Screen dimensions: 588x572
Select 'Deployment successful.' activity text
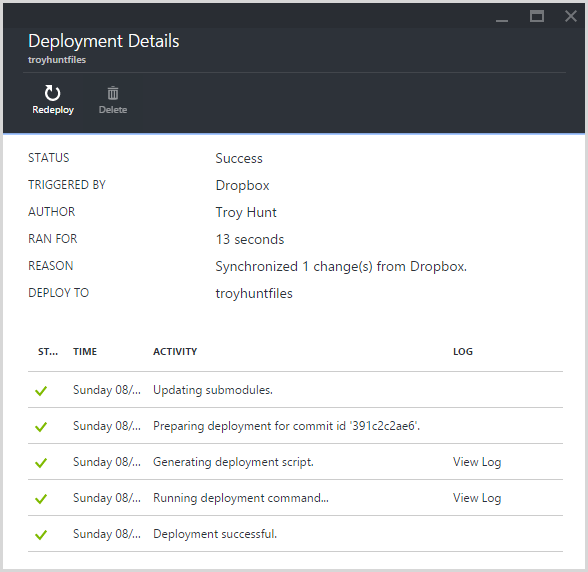[215, 534]
